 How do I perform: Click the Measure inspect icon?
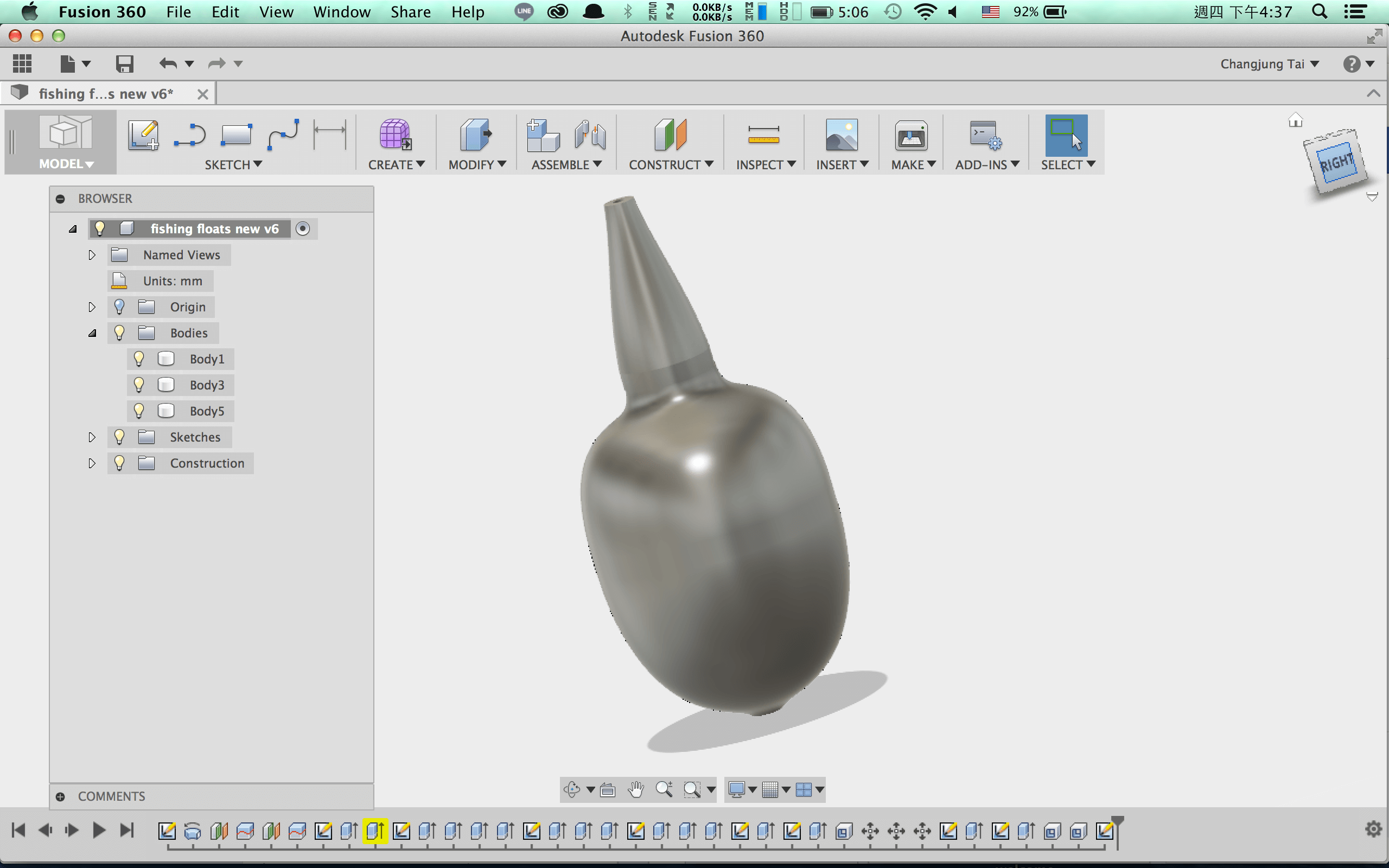point(763,136)
